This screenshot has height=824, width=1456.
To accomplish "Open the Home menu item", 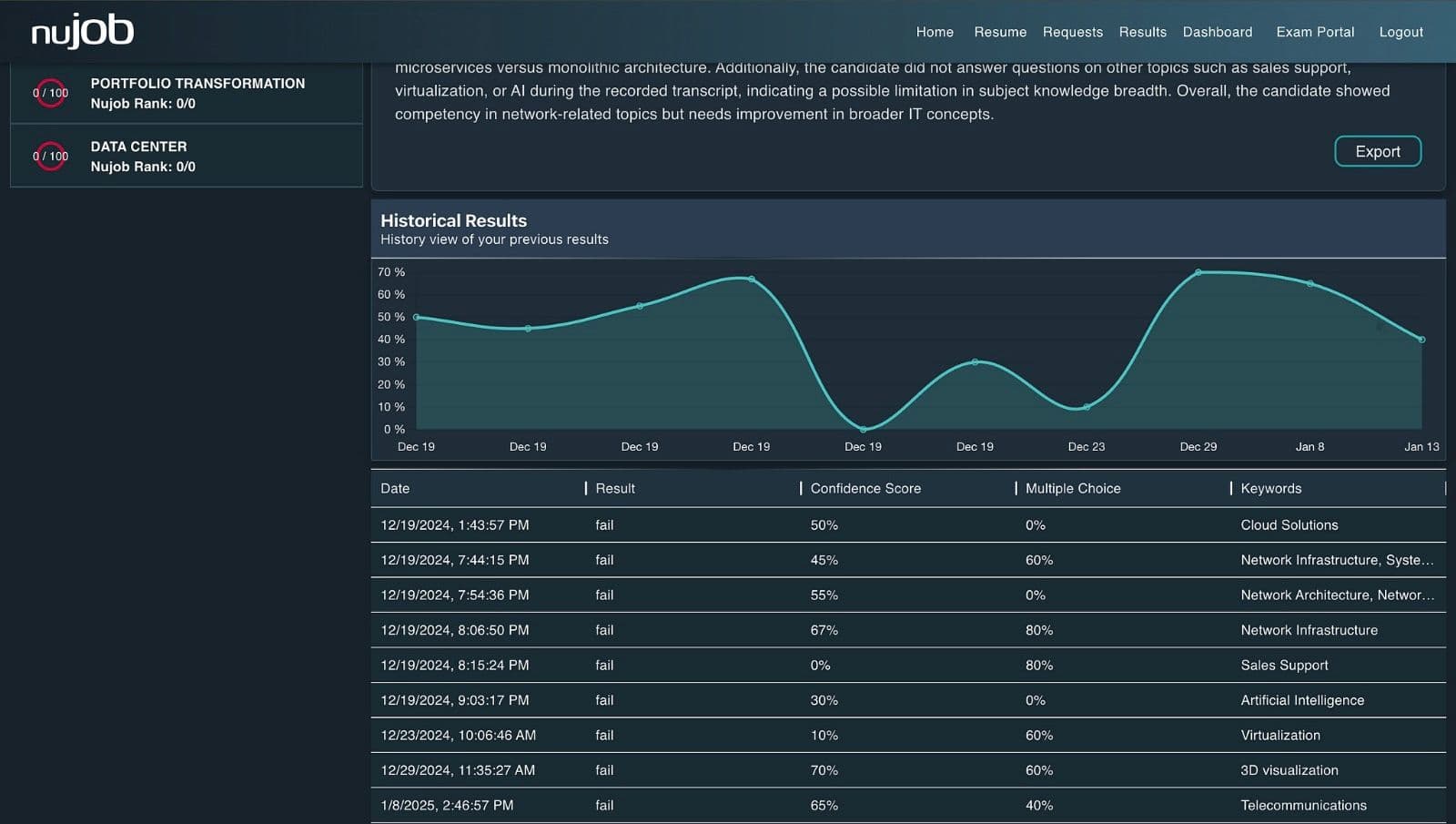I will click(x=935, y=32).
